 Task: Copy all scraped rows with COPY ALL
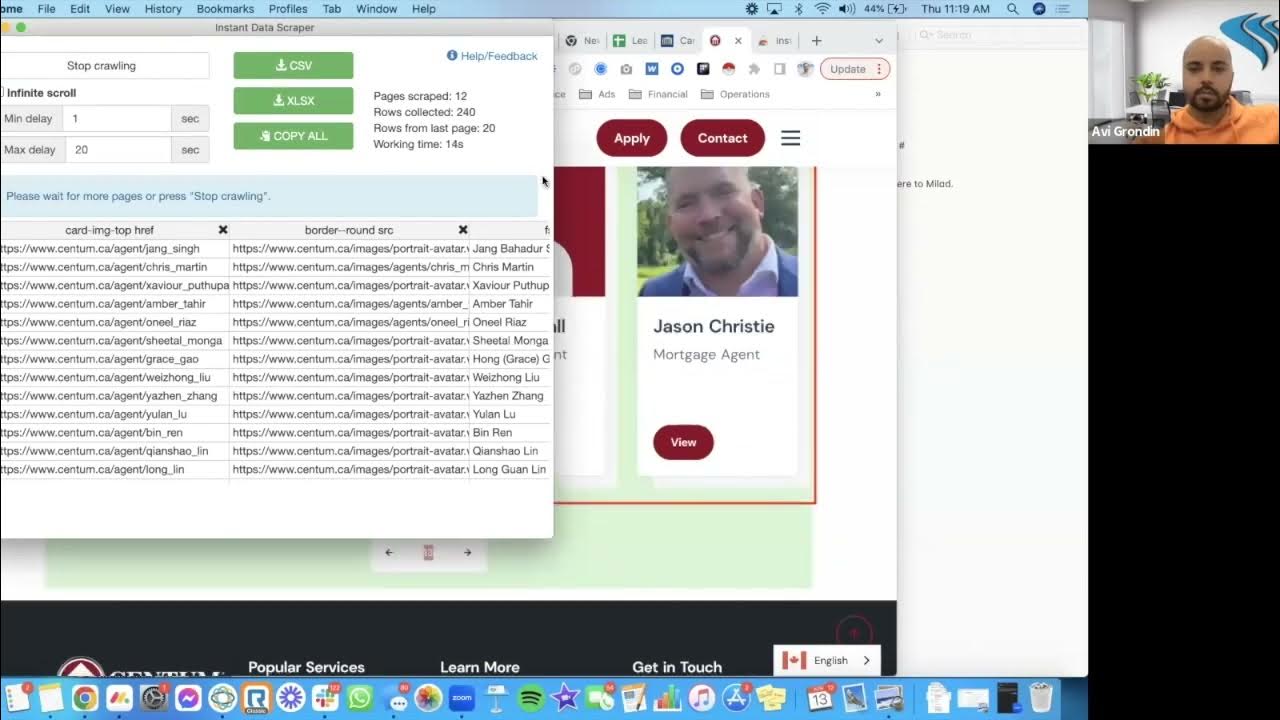tap(293, 136)
